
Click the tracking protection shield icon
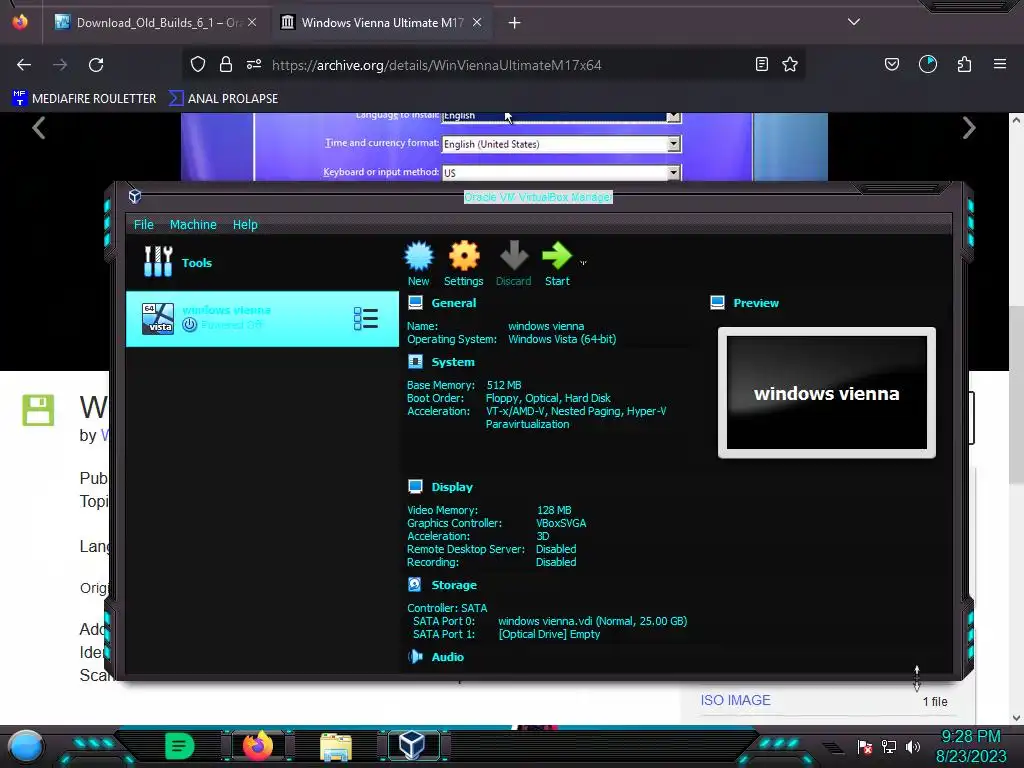(x=198, y=65)
